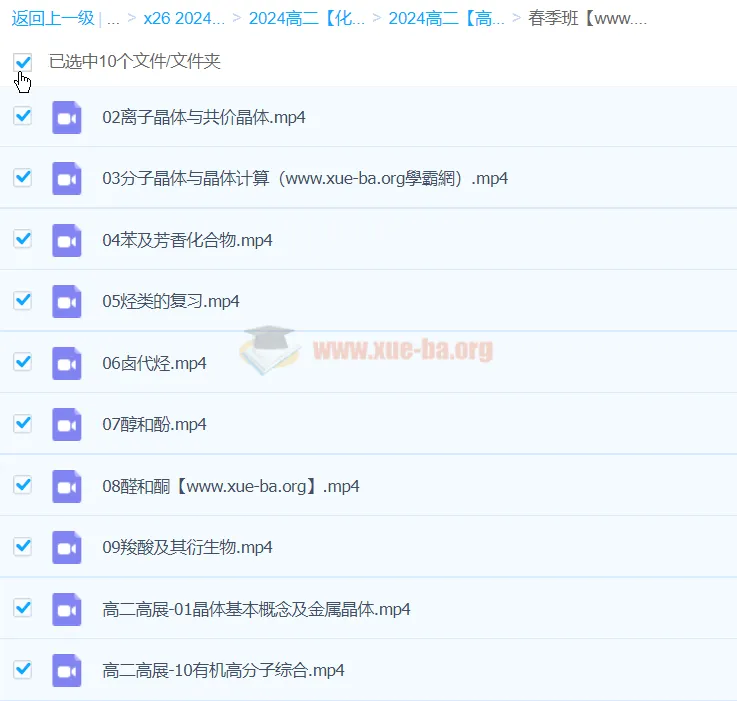Open the collapsed '...' breadcrumb path
The image size is (737, 701).
[x=113, y=18]
